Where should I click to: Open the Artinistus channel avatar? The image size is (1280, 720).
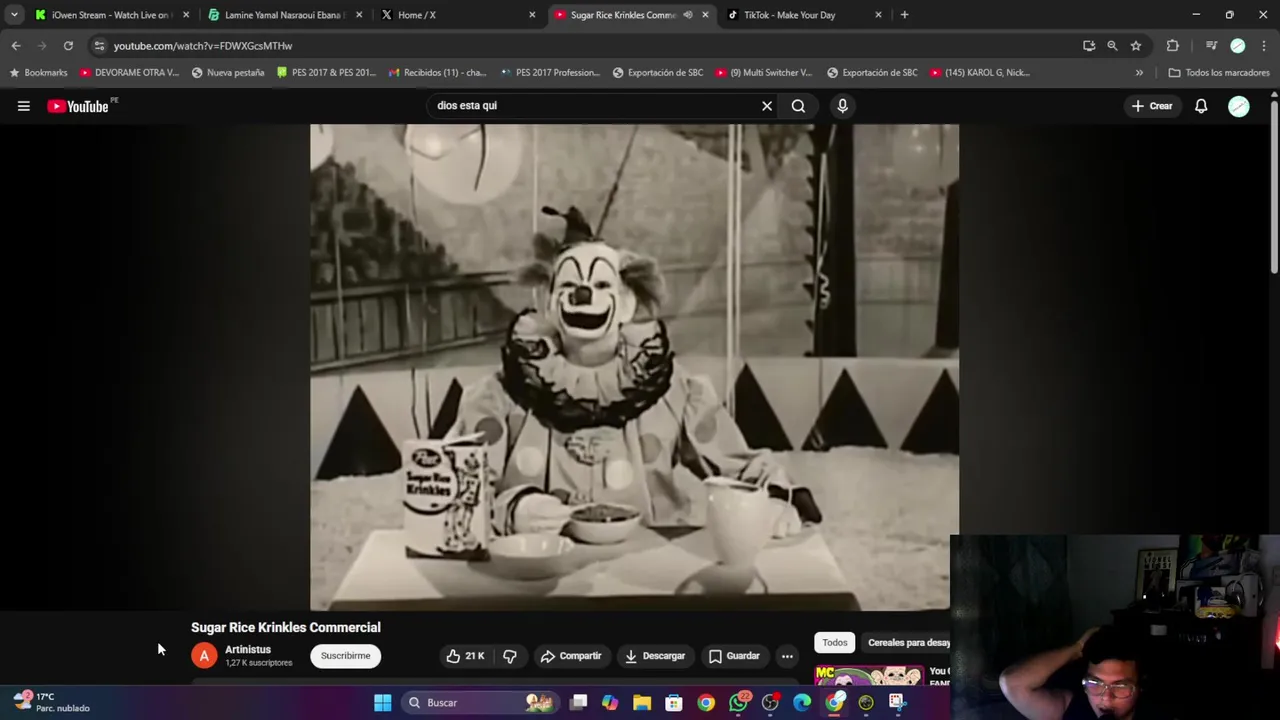204,656
